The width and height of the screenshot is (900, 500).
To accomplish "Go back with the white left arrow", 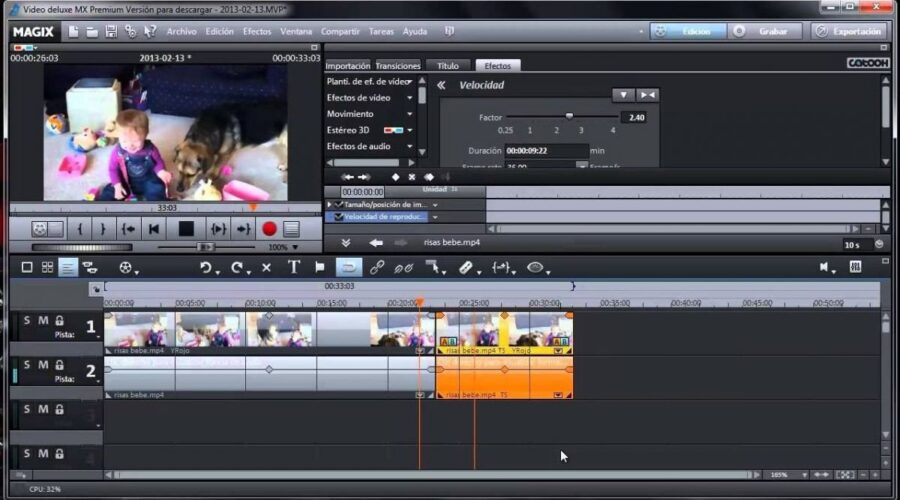I will 376,243.
